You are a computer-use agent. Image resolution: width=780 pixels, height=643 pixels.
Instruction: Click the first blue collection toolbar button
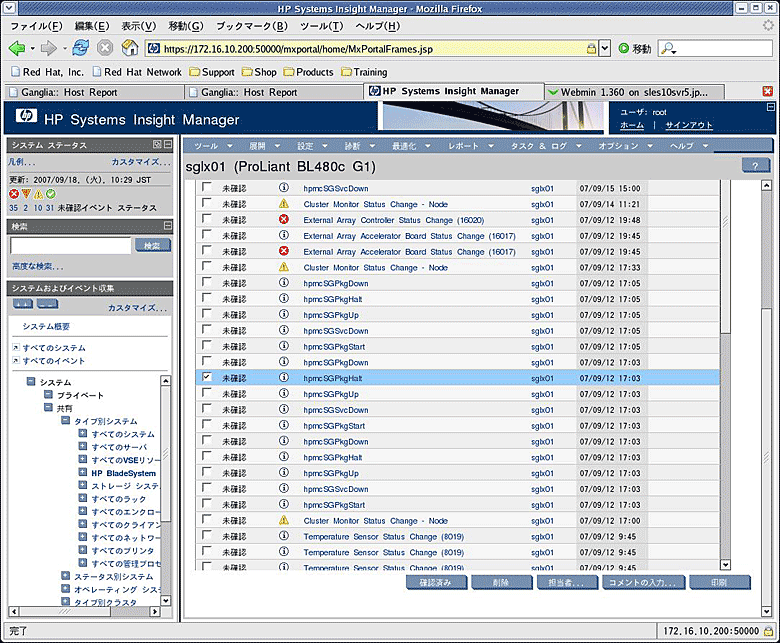[x=22, y=304]
